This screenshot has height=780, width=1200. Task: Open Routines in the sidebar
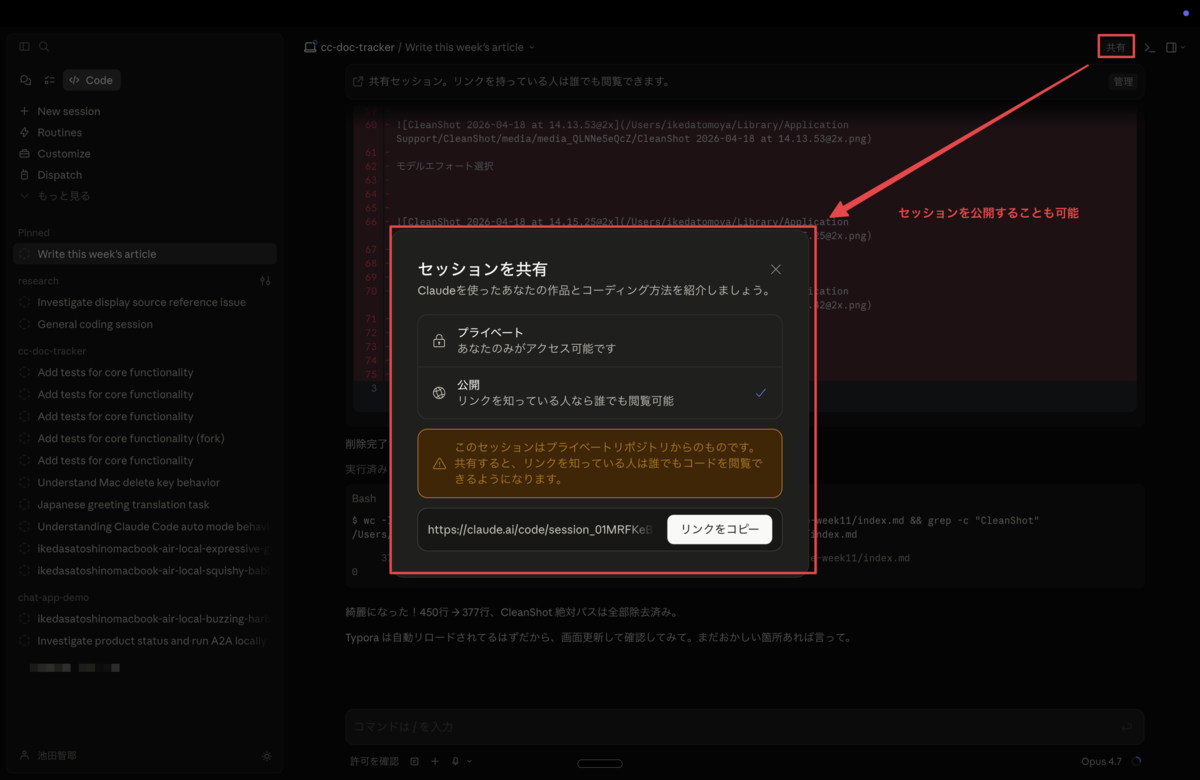click(x=59, y=132)
